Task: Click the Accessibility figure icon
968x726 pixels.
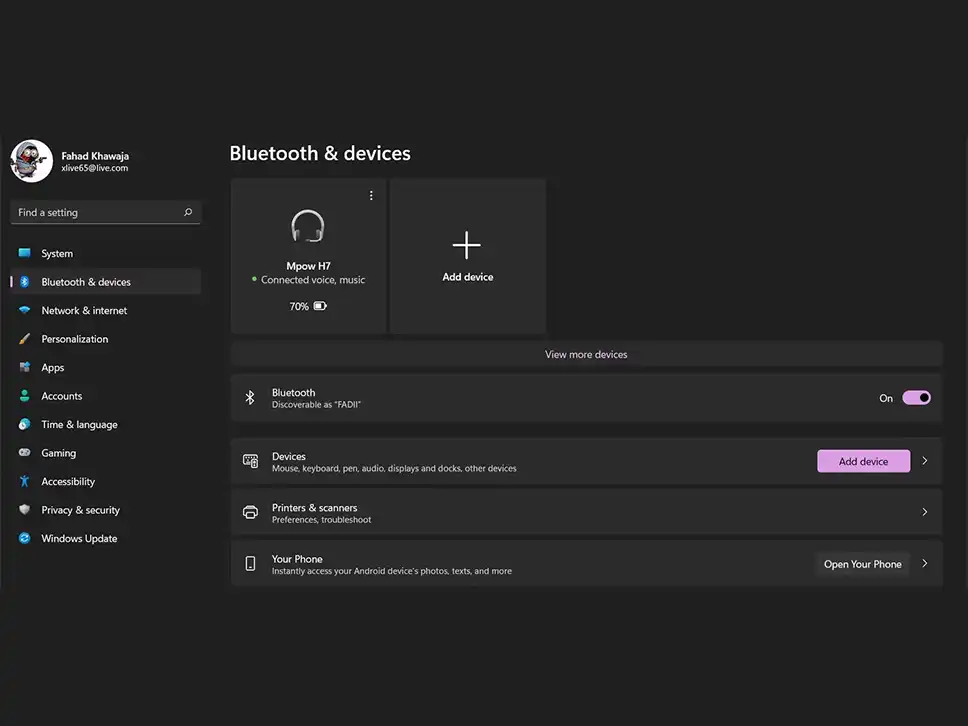Action: 24,481
